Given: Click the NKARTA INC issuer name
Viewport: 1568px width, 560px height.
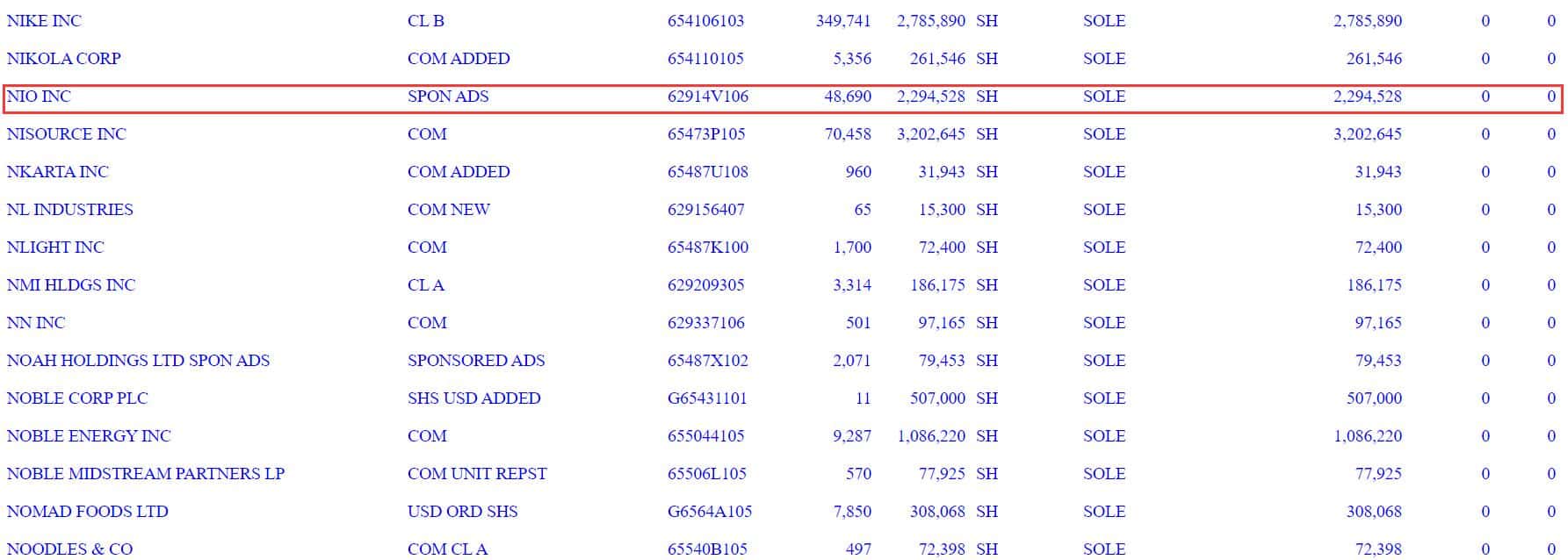Looking at the screenshot, I should [57, 172].
